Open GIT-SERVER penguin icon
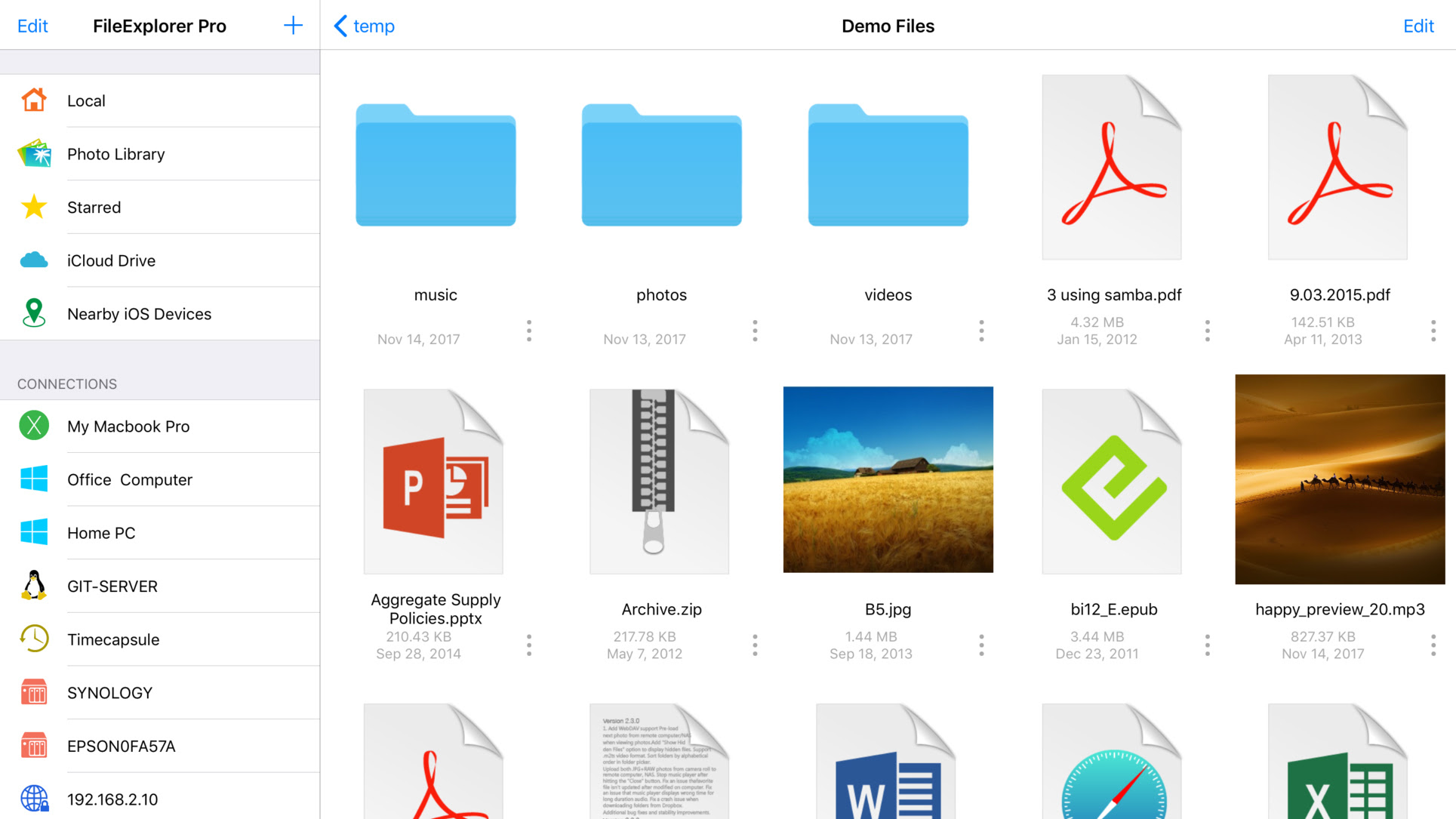This screenshot has height=819, width=1456. 34,586
